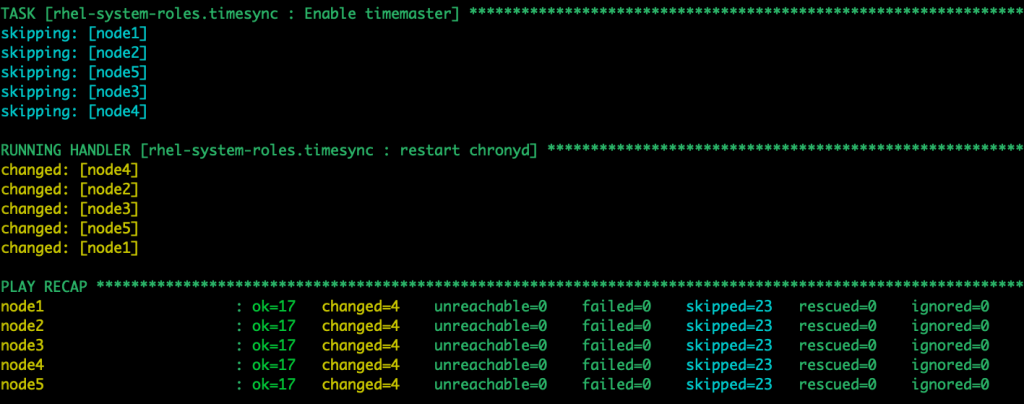Click the Enable timemaster TASK header line
Viewport: 1024px width, 404px height.
click(x=512, y=14)
